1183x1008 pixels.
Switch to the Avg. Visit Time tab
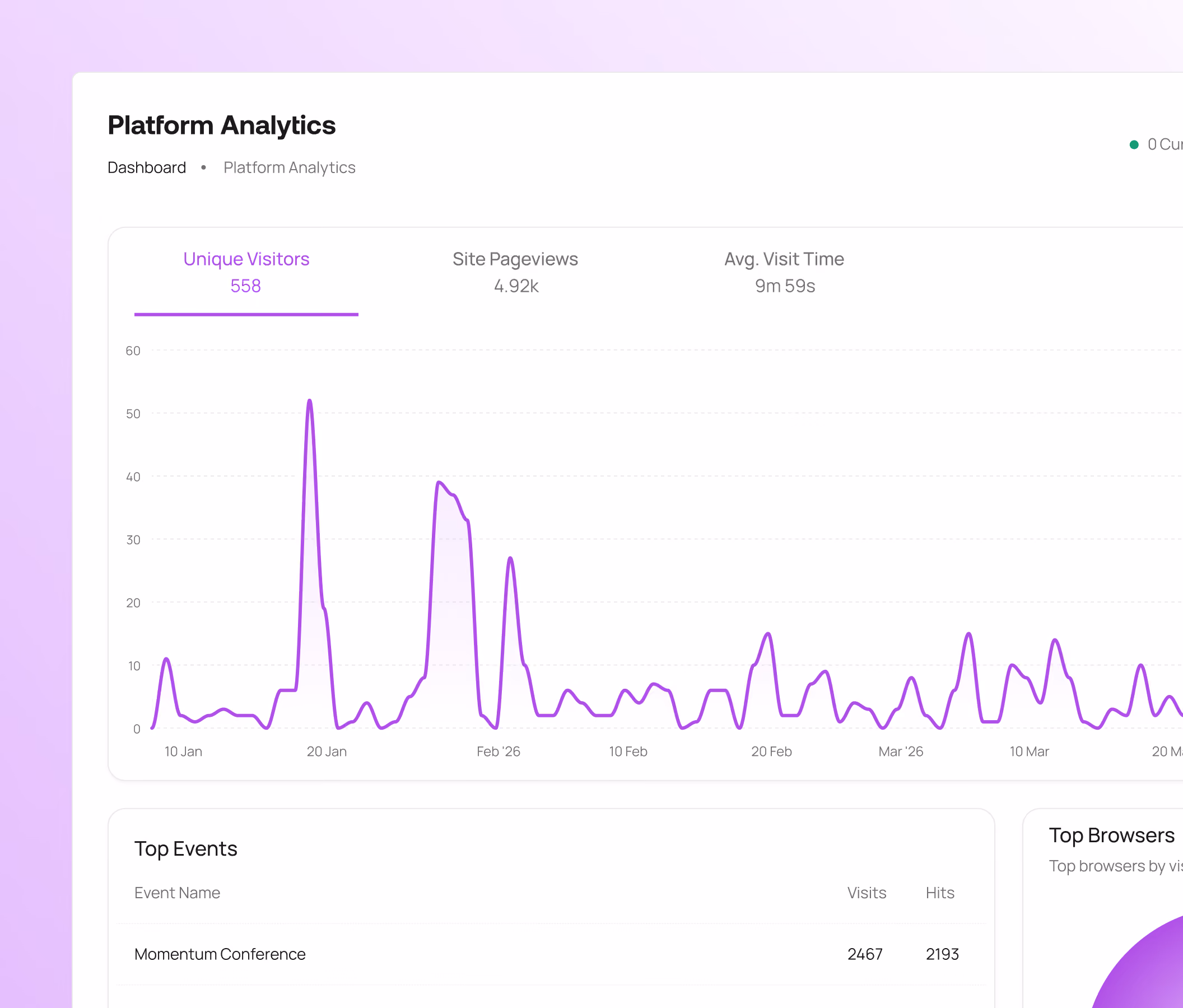tap(784, 272)
